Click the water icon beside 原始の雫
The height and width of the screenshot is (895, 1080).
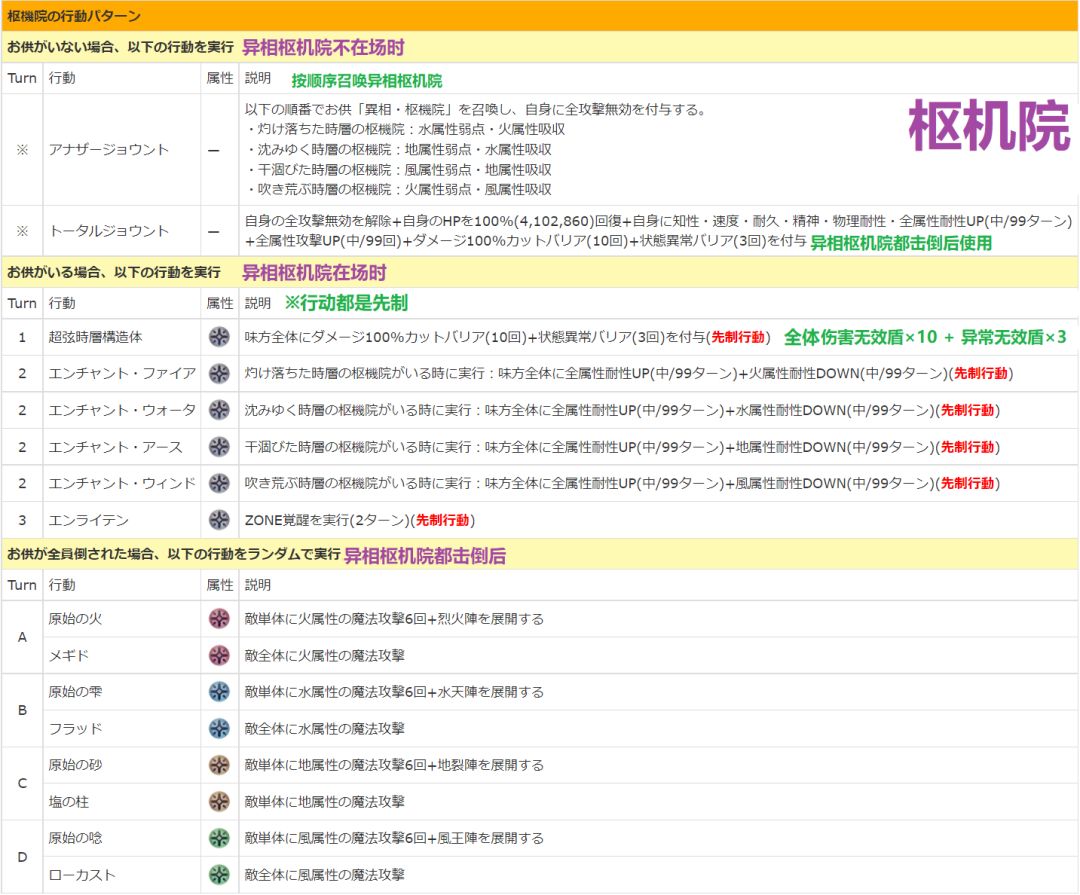pos(219,692)
